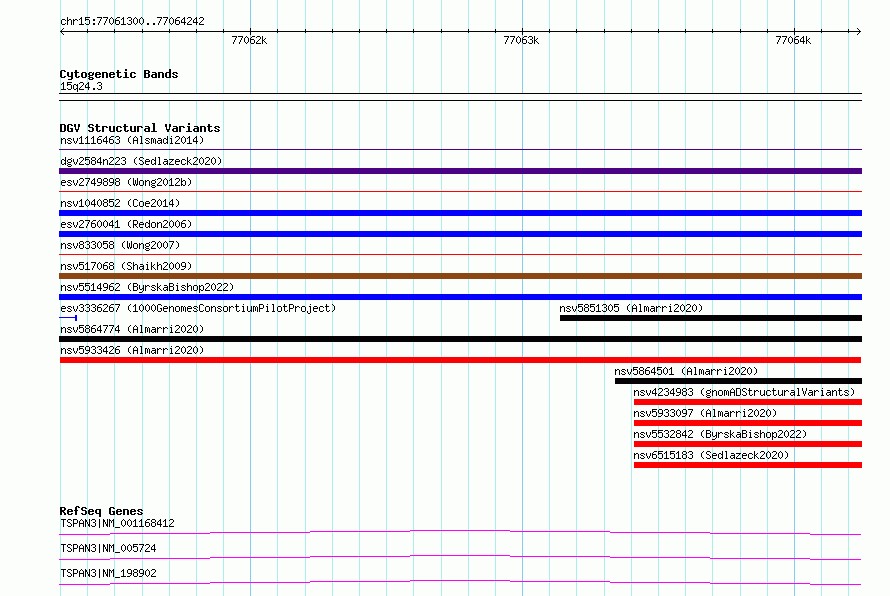The width and height of the screenshot is (890, 596).
Task: Open variant nsv5933426 (Almarri2020) label
Action: (x=132, y=350)
